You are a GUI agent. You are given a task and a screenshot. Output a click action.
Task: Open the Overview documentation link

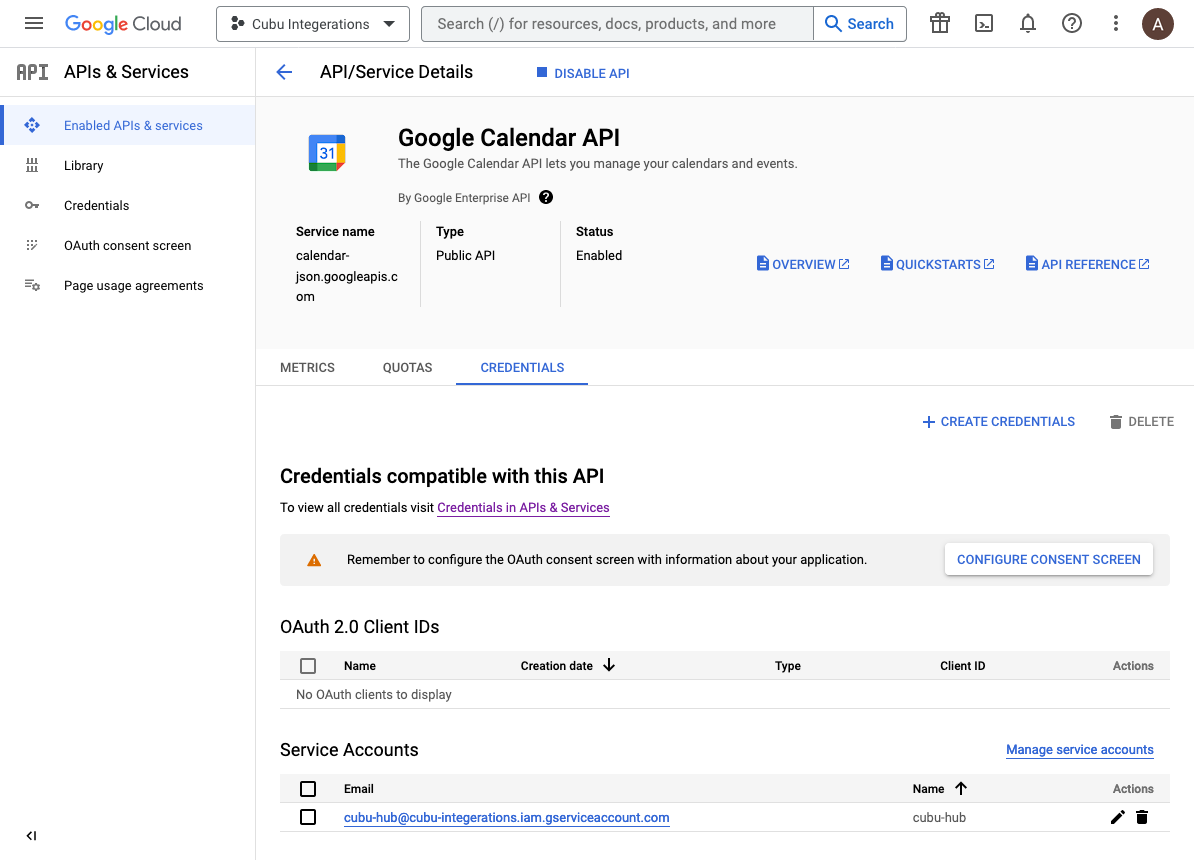[x=803, y=264]
